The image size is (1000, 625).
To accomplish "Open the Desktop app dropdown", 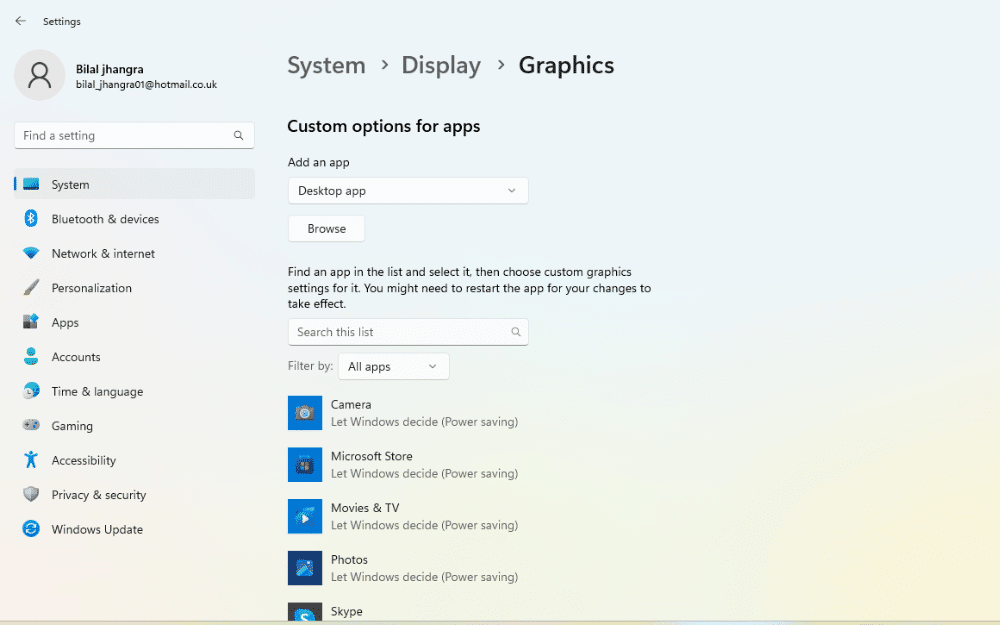I will click(x=408, y=191).
